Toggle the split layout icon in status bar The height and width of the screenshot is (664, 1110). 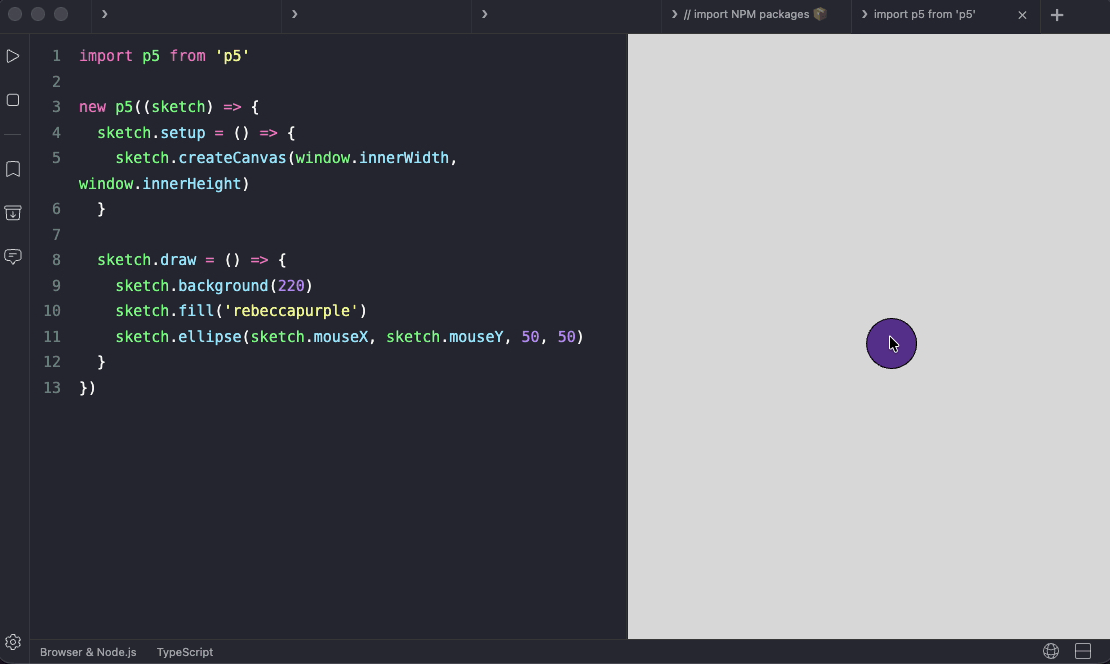[x=1082, y=651]
